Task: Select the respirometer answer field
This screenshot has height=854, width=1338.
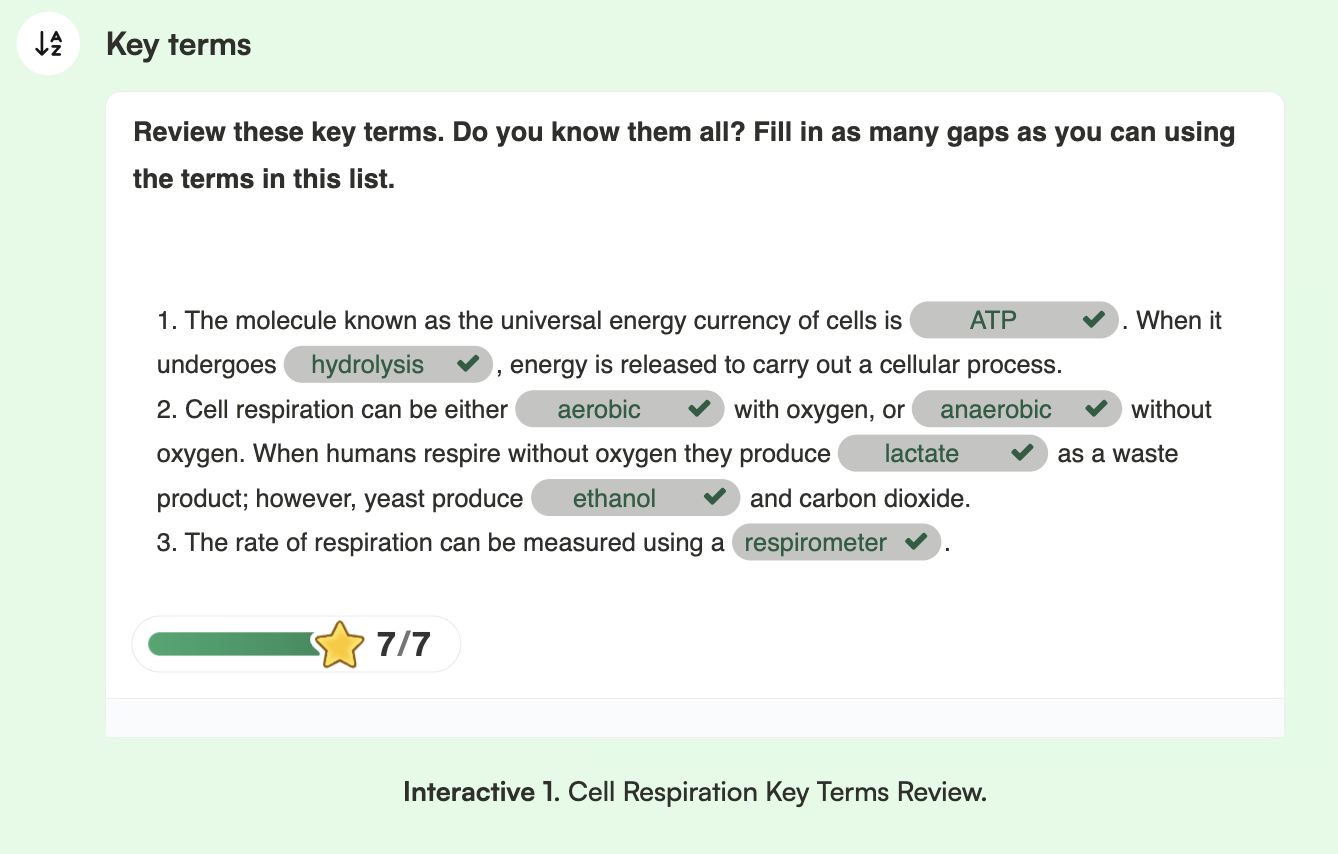Action: [x=815, y=543]
